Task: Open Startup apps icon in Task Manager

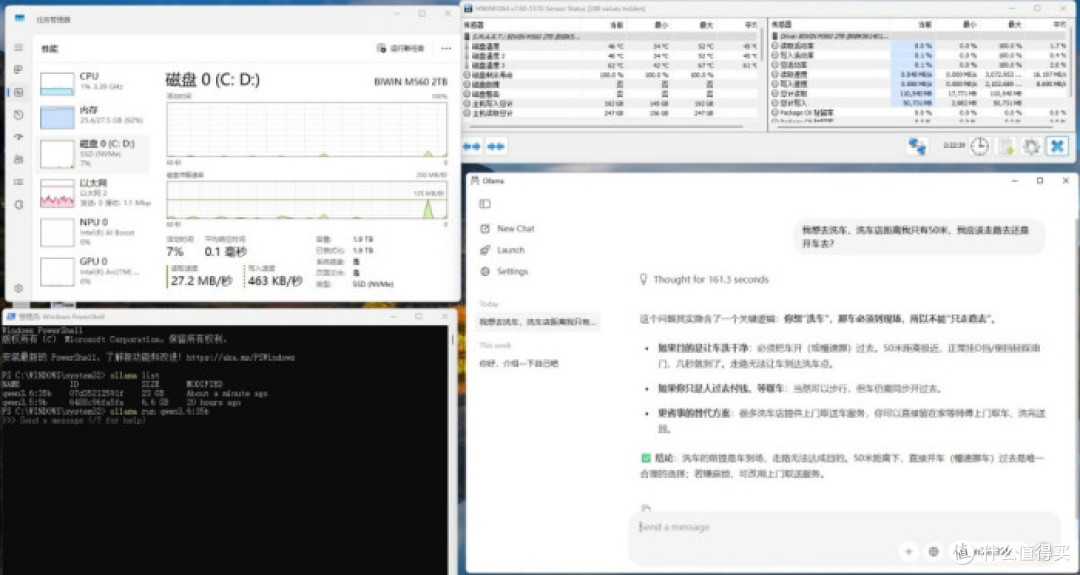Action: [19, 137]
